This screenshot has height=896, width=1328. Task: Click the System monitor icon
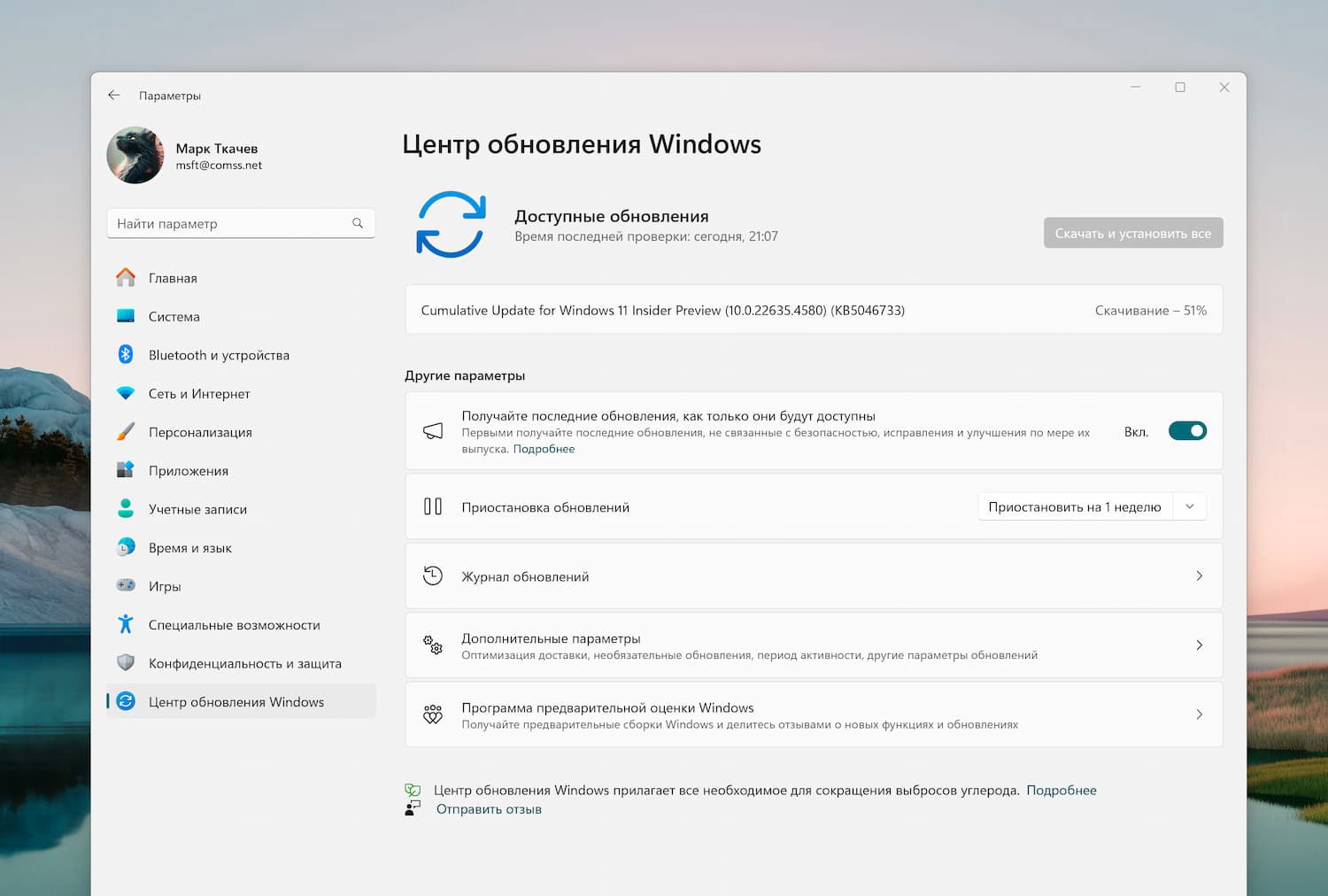tap(126, 316)
